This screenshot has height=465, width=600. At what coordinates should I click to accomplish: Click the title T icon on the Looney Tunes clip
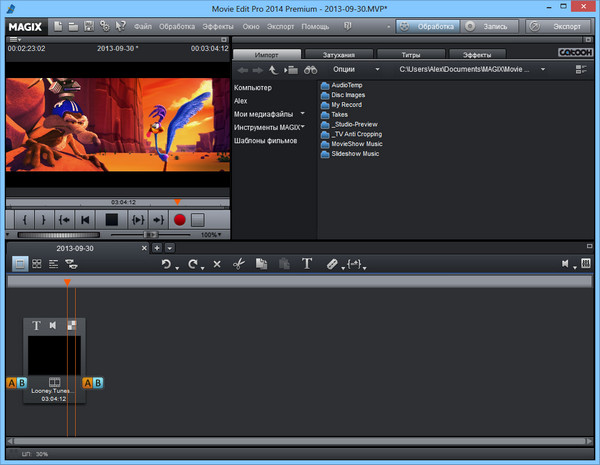(37, 325)
